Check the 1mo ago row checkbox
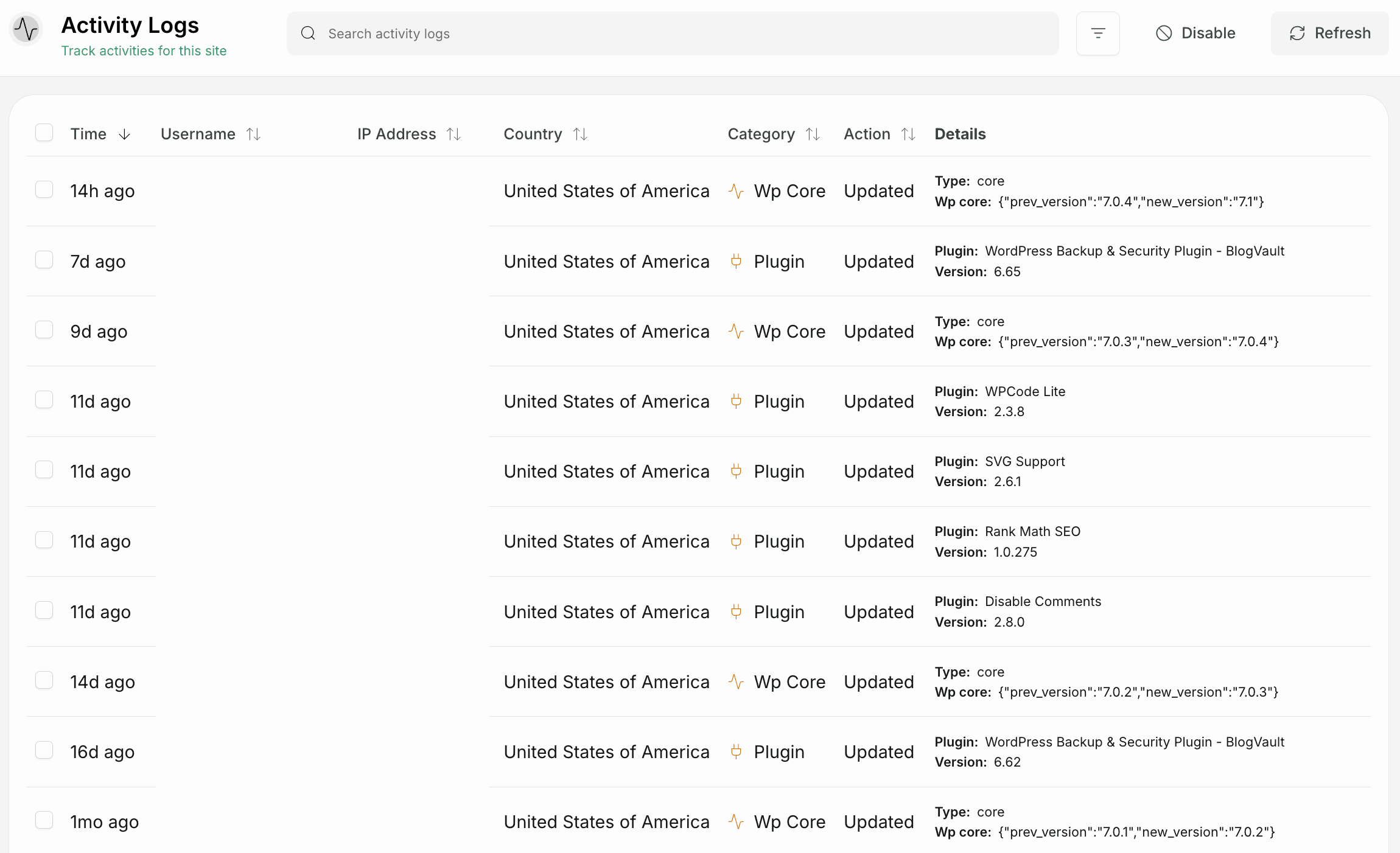Screen dimensions: 1400x853 (44, 820)
